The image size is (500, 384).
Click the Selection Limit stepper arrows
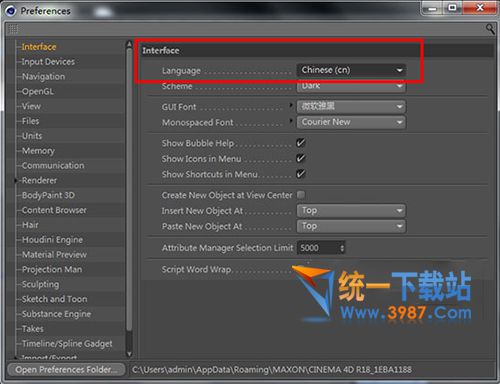coord(342,248)
